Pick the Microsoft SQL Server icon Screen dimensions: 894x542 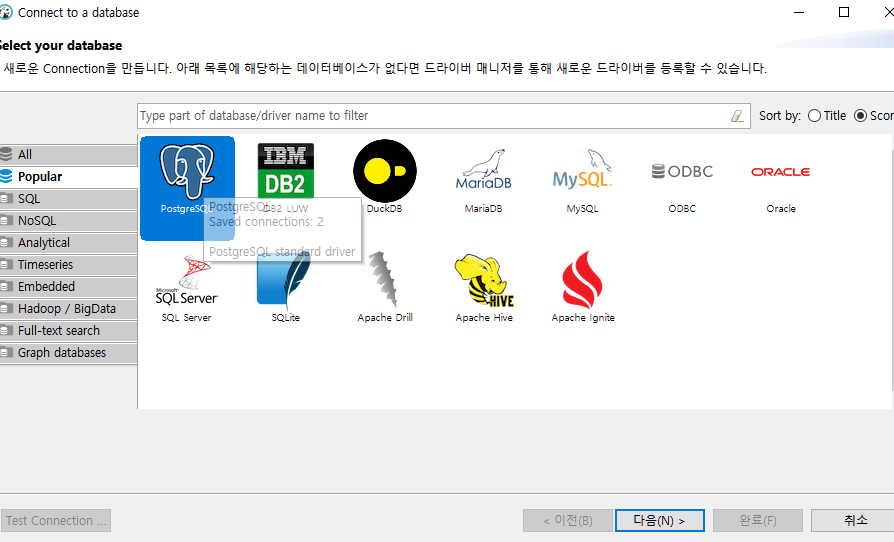point(186,280)
